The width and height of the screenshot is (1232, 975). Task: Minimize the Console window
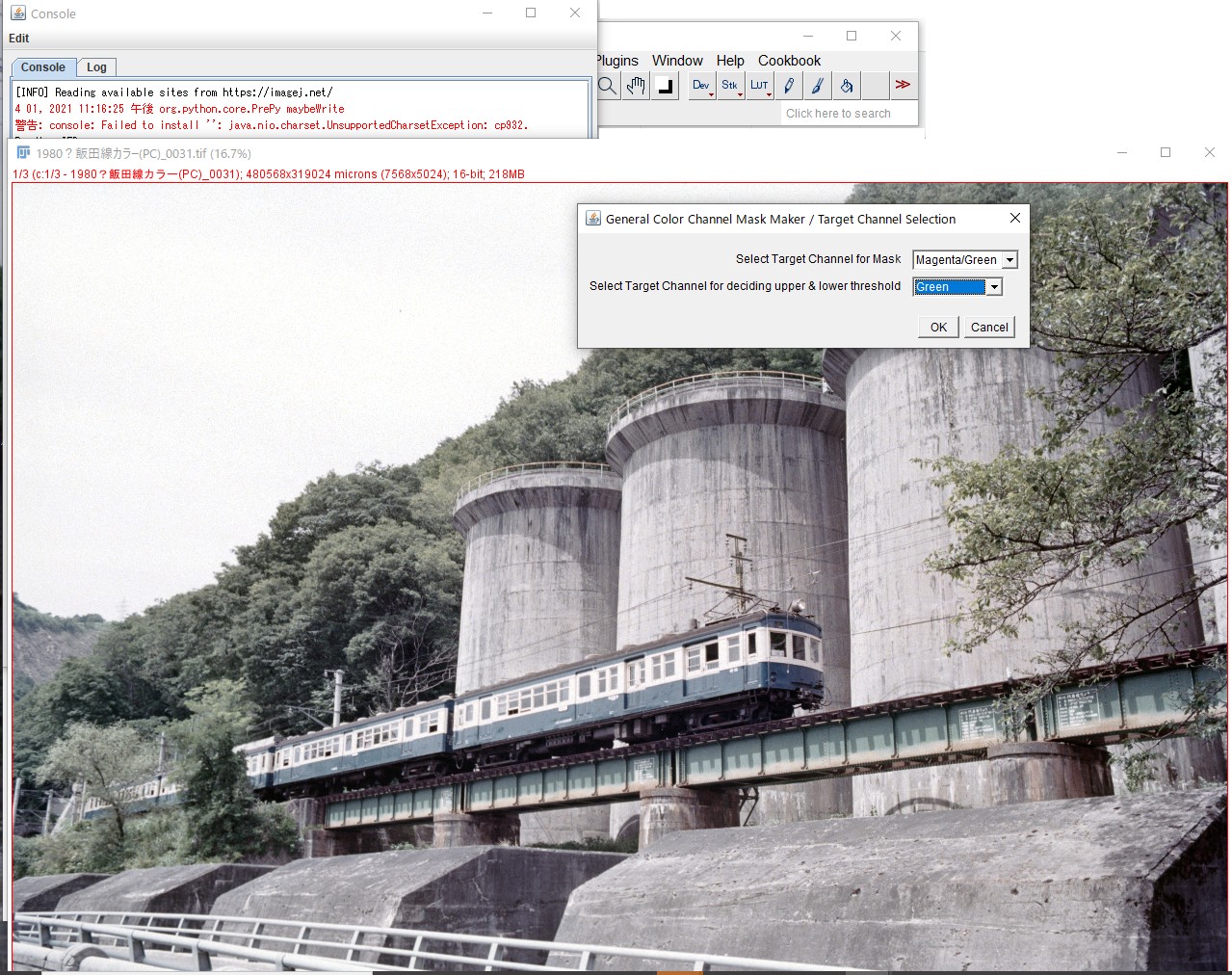[487, 13]
